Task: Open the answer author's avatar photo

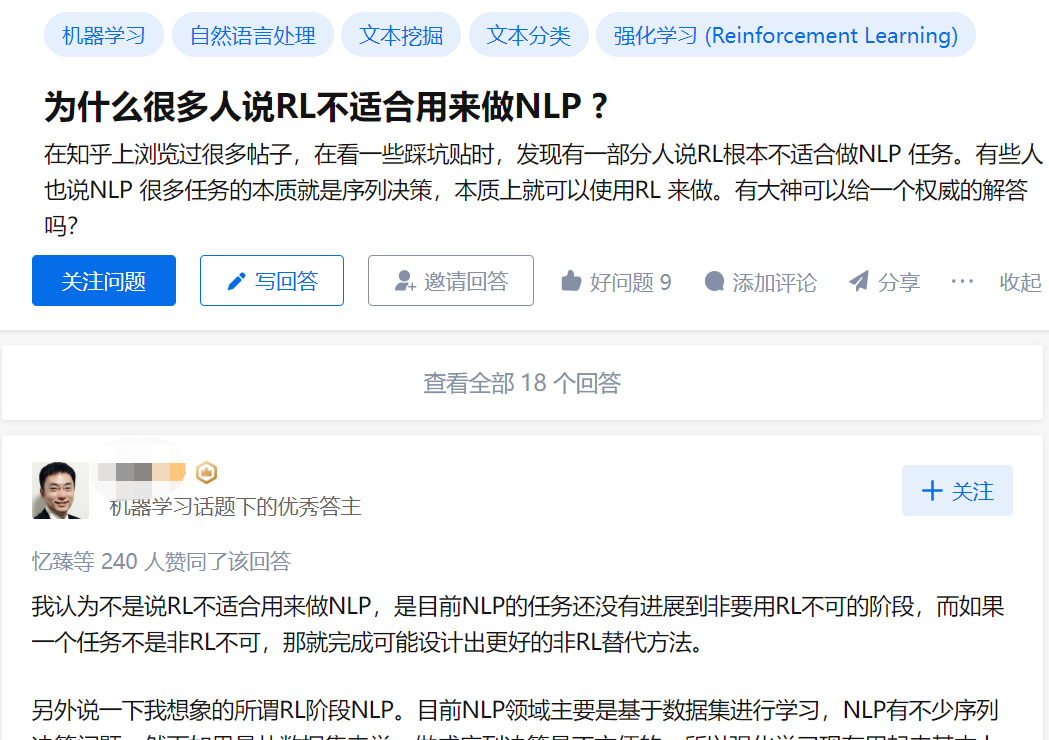Action: tap(60, 490)
